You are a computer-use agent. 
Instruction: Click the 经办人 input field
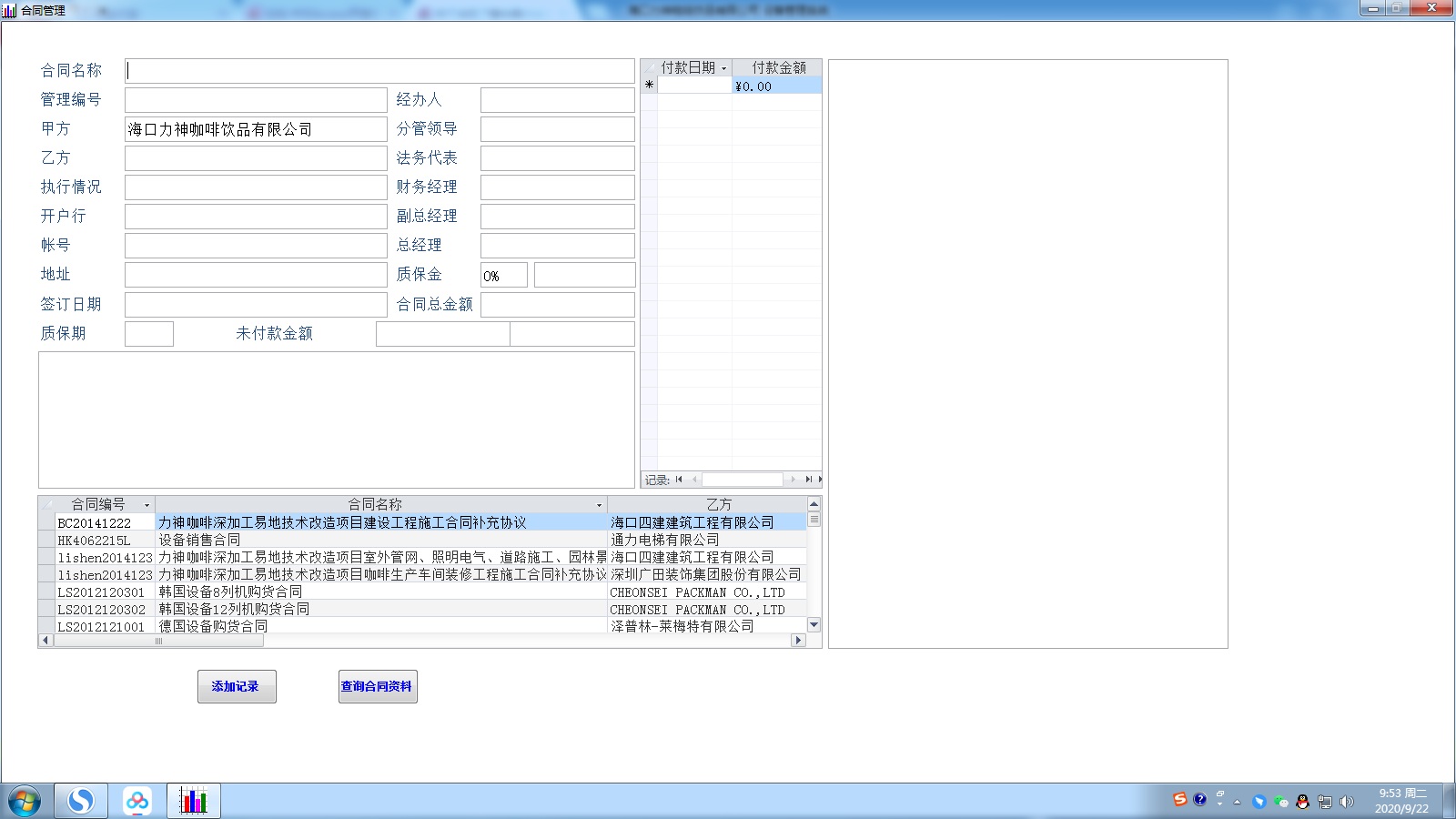(558, 100)
